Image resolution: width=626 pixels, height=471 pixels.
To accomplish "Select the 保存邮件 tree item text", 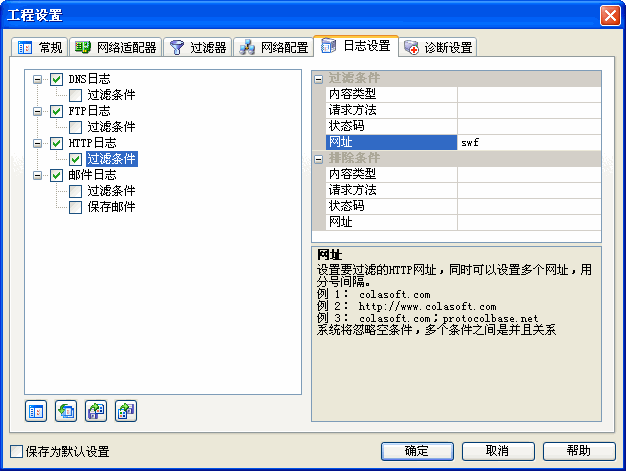I will pos(111,207).
